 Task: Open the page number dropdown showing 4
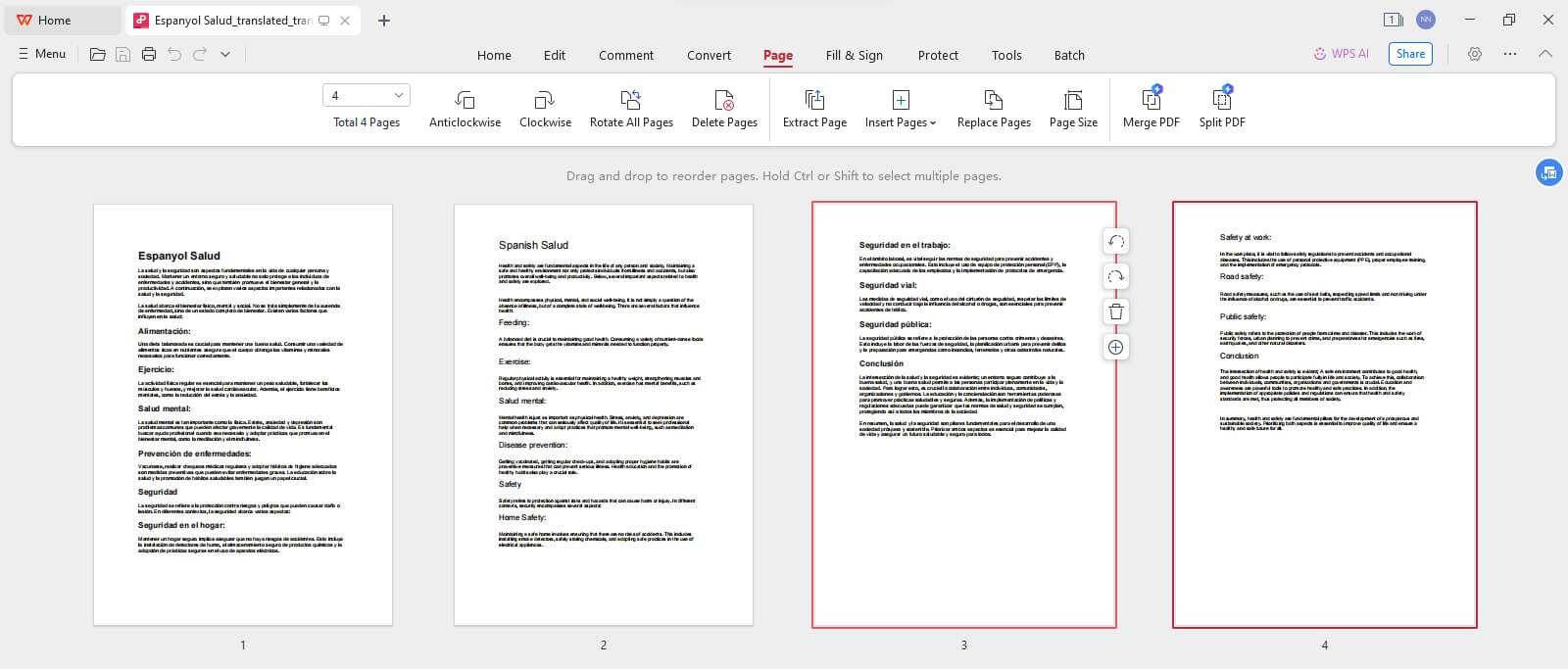click(x=366, y=95)
